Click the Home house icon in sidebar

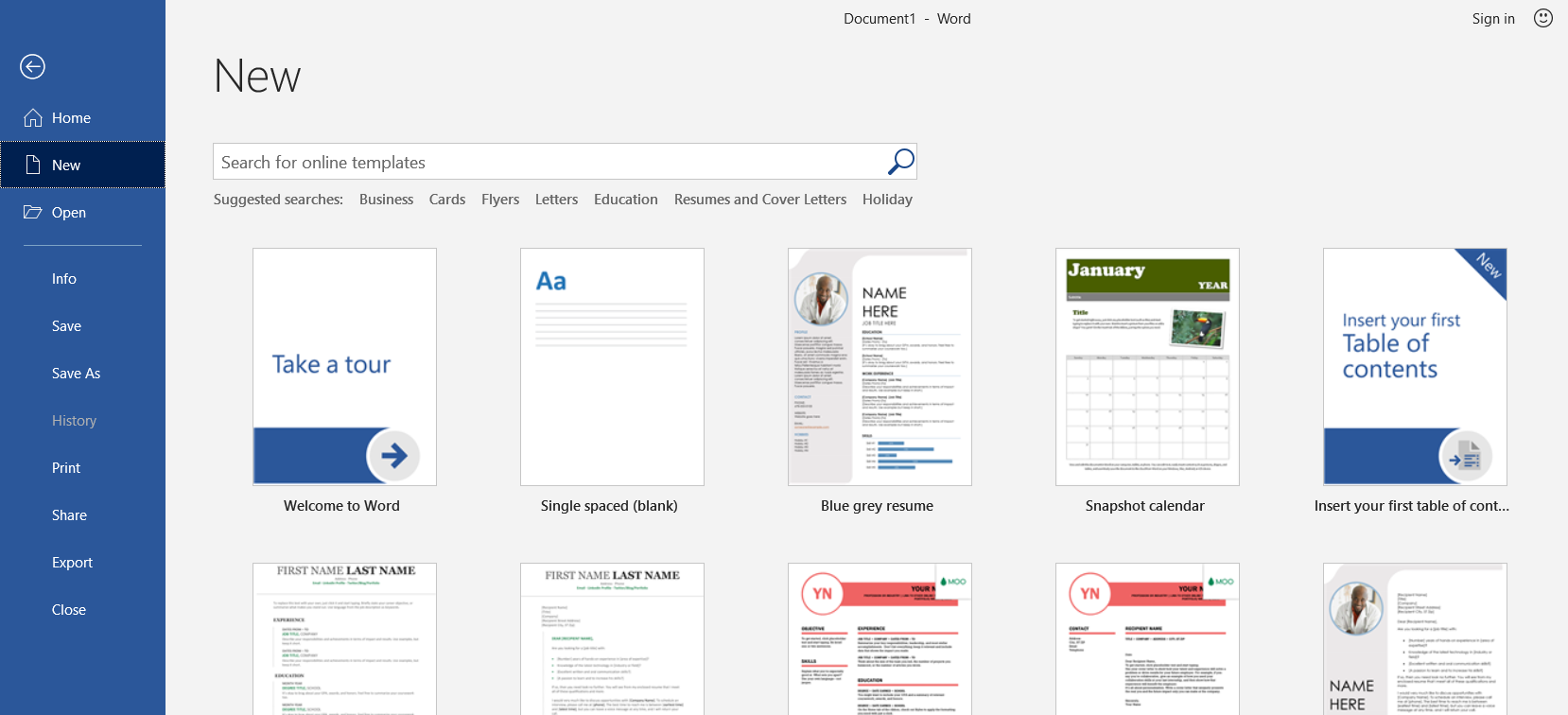point(33,117)
